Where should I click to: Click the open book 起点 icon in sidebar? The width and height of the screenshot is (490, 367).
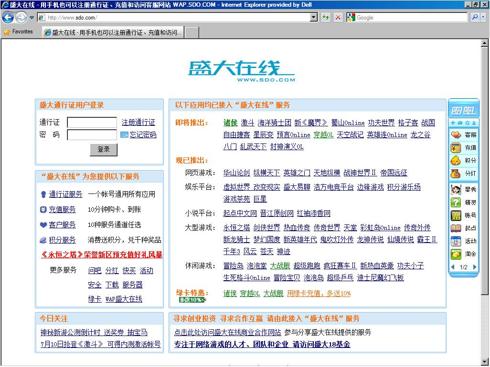pos(456,228)
